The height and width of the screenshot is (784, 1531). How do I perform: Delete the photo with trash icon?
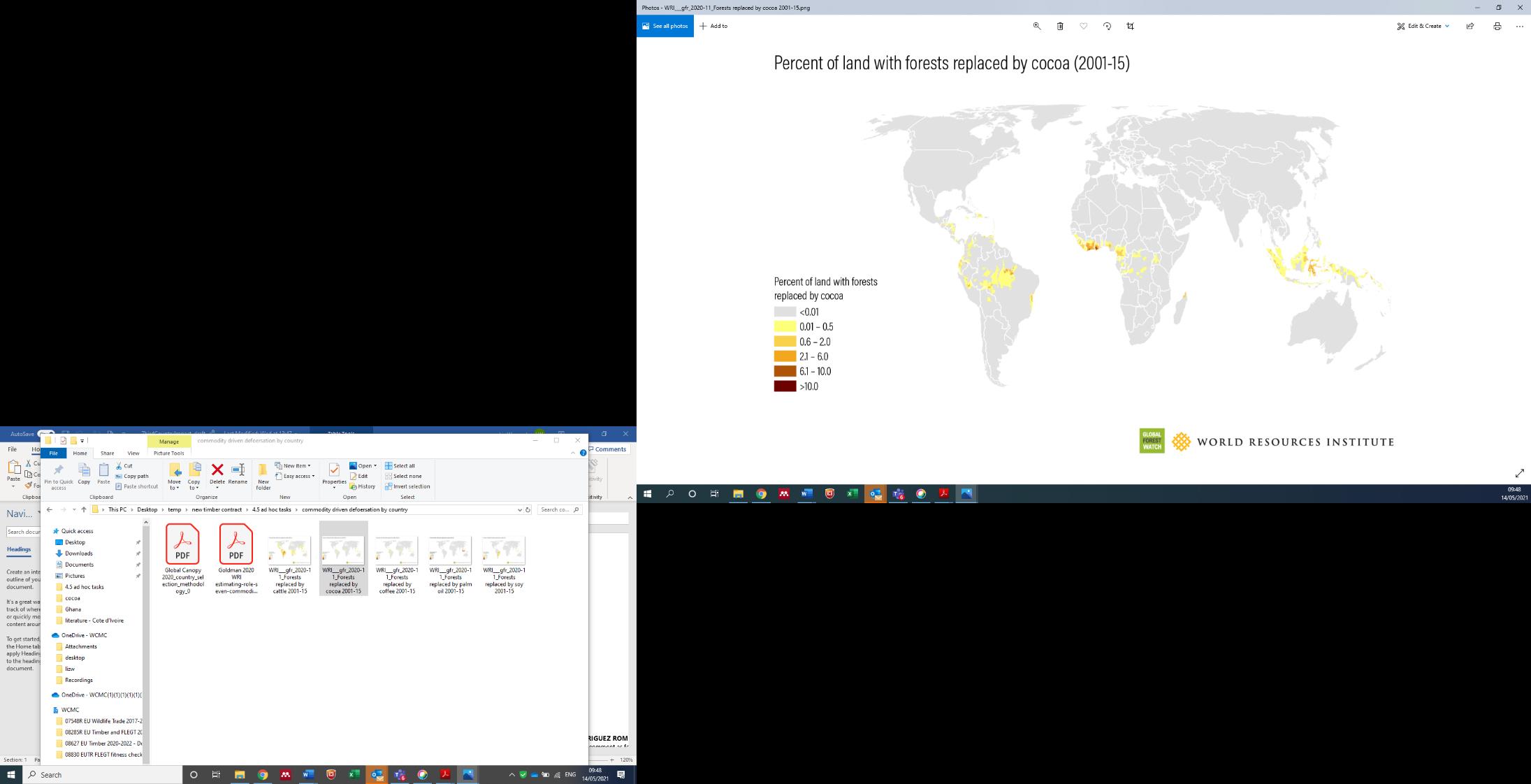pyautogui.click(x=1060, y=26)
